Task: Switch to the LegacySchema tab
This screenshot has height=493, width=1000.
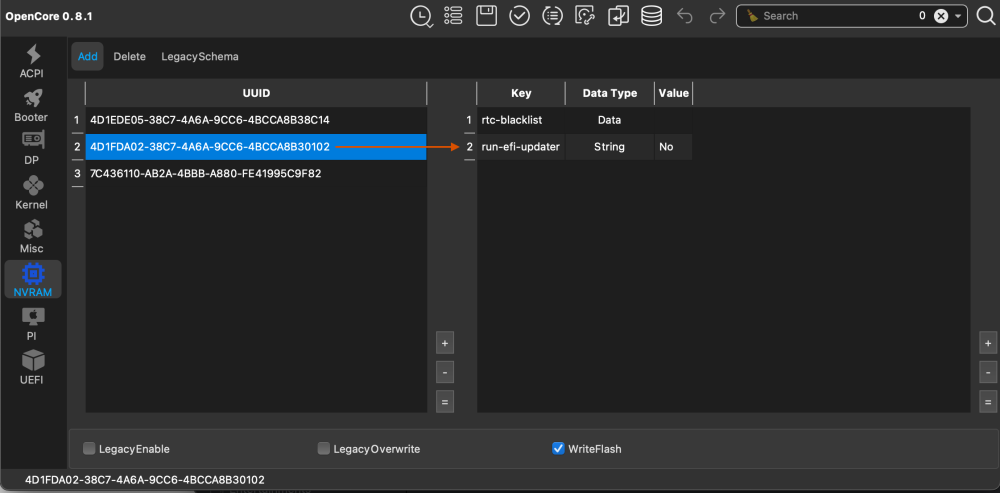Action: click(x=200, y=56)
